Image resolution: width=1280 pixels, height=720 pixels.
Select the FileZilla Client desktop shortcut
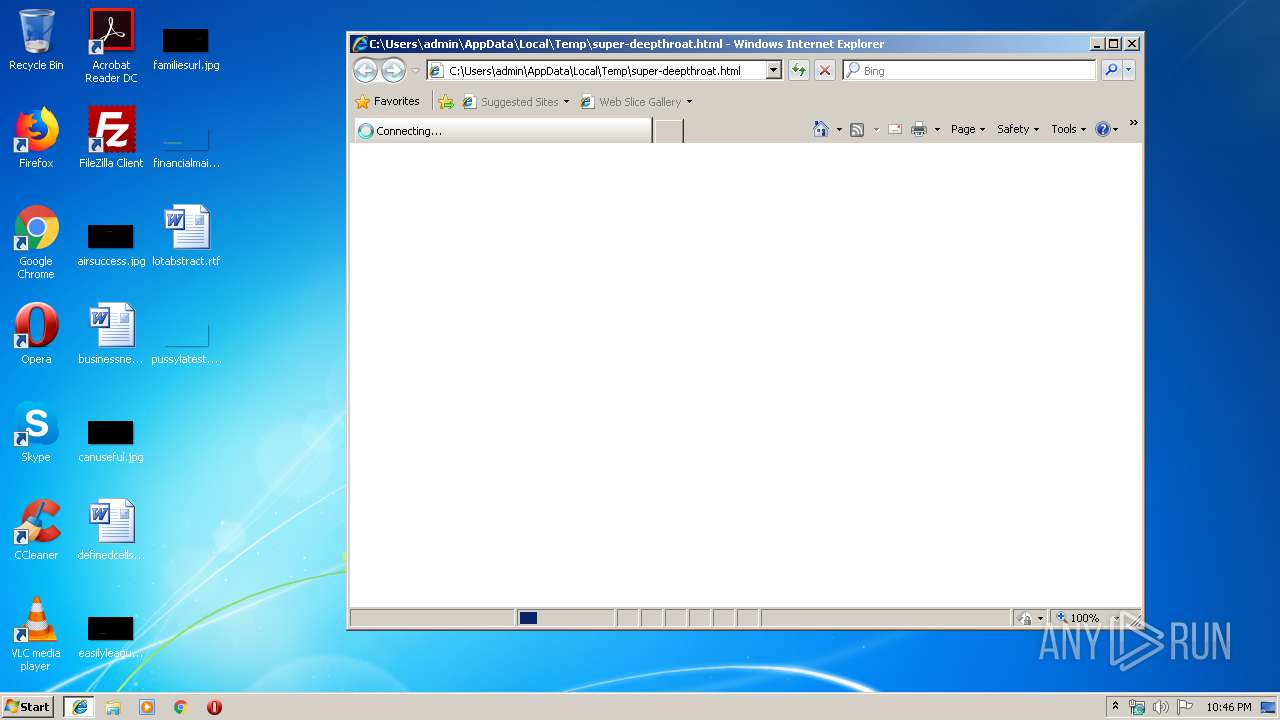click(111, 138)
